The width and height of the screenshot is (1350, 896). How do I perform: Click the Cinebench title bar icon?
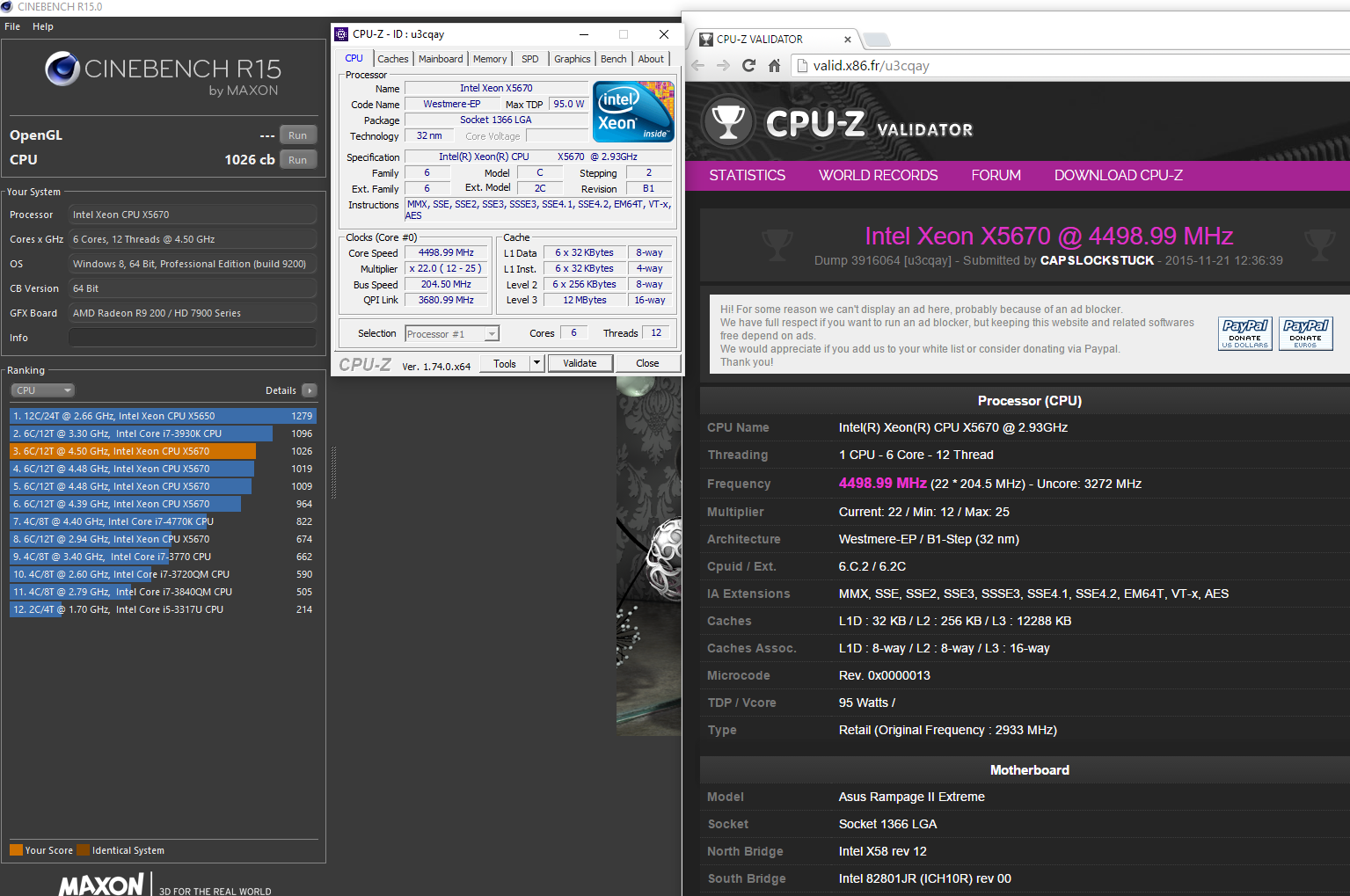click(7, 6)
